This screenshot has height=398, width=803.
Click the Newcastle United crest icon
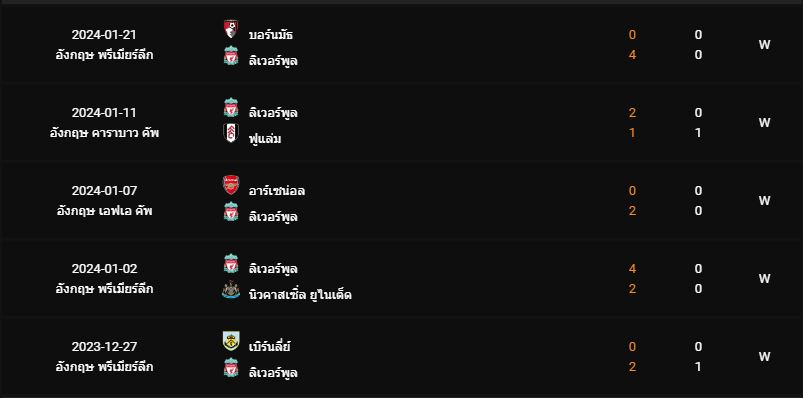click(x=231, y=289)
